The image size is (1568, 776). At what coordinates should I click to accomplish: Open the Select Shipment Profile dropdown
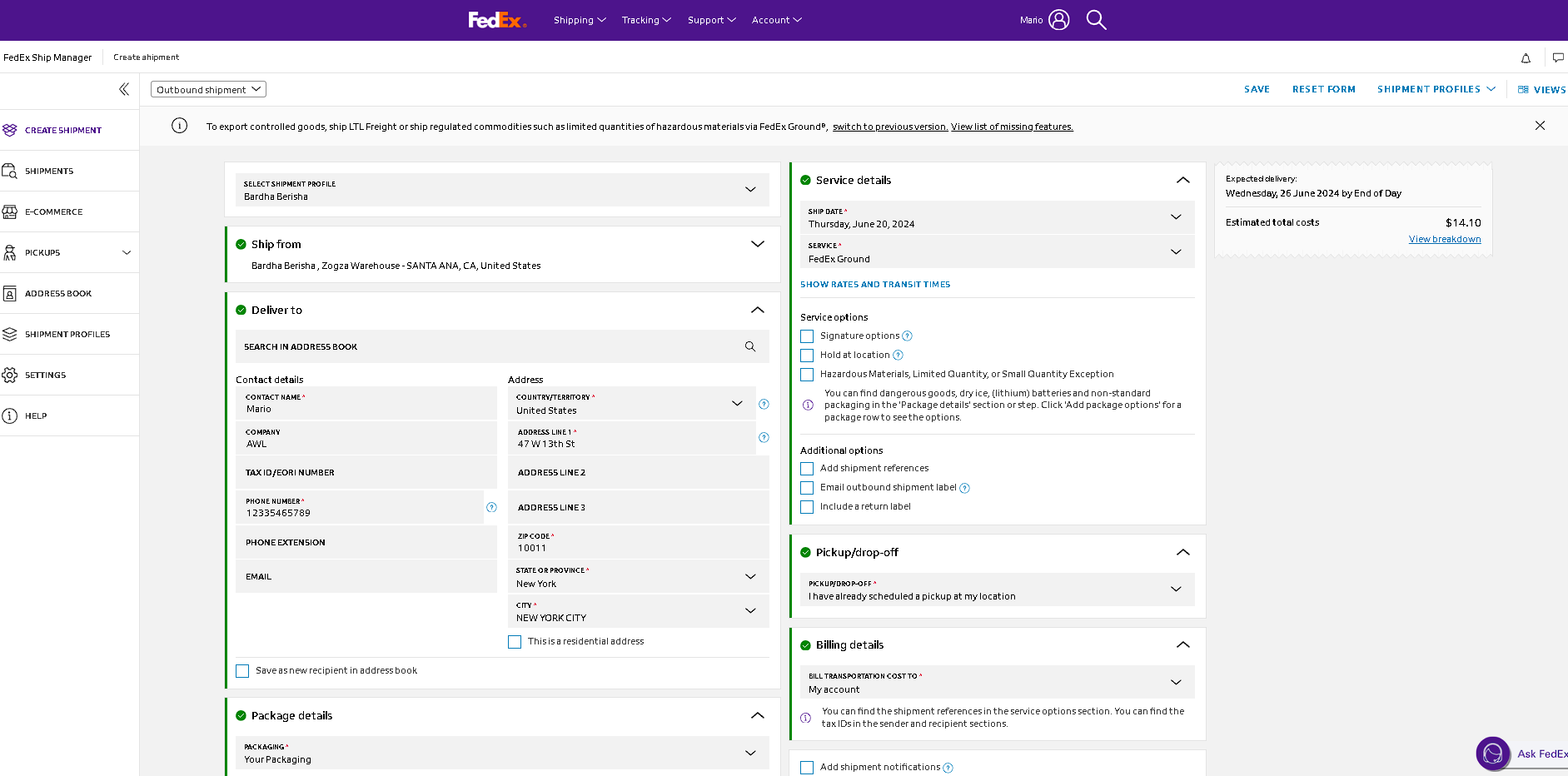pyautogui.click(x=502, y=190)
